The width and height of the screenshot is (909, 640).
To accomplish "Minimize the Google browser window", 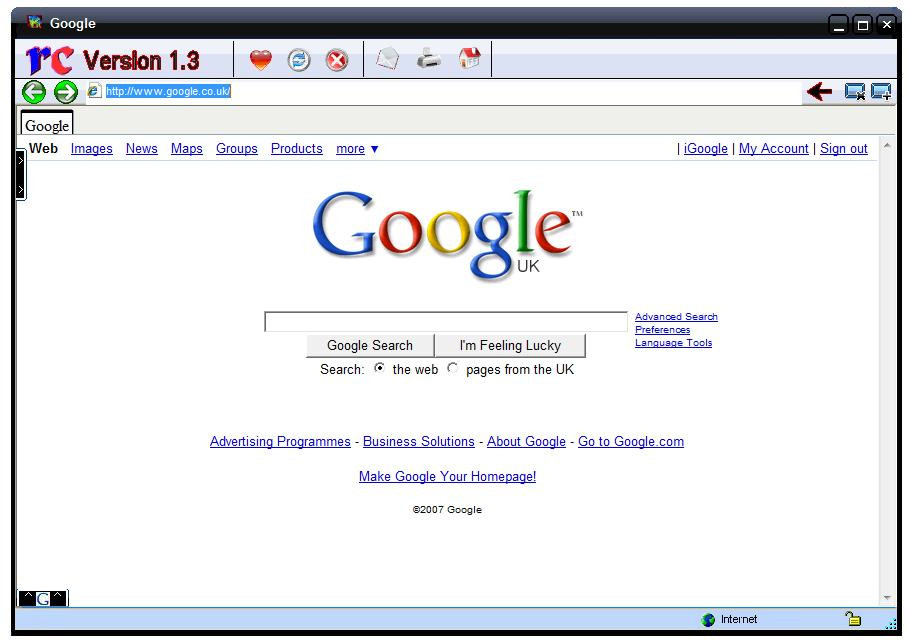I will pyautogui.click(x=838, y=24).
